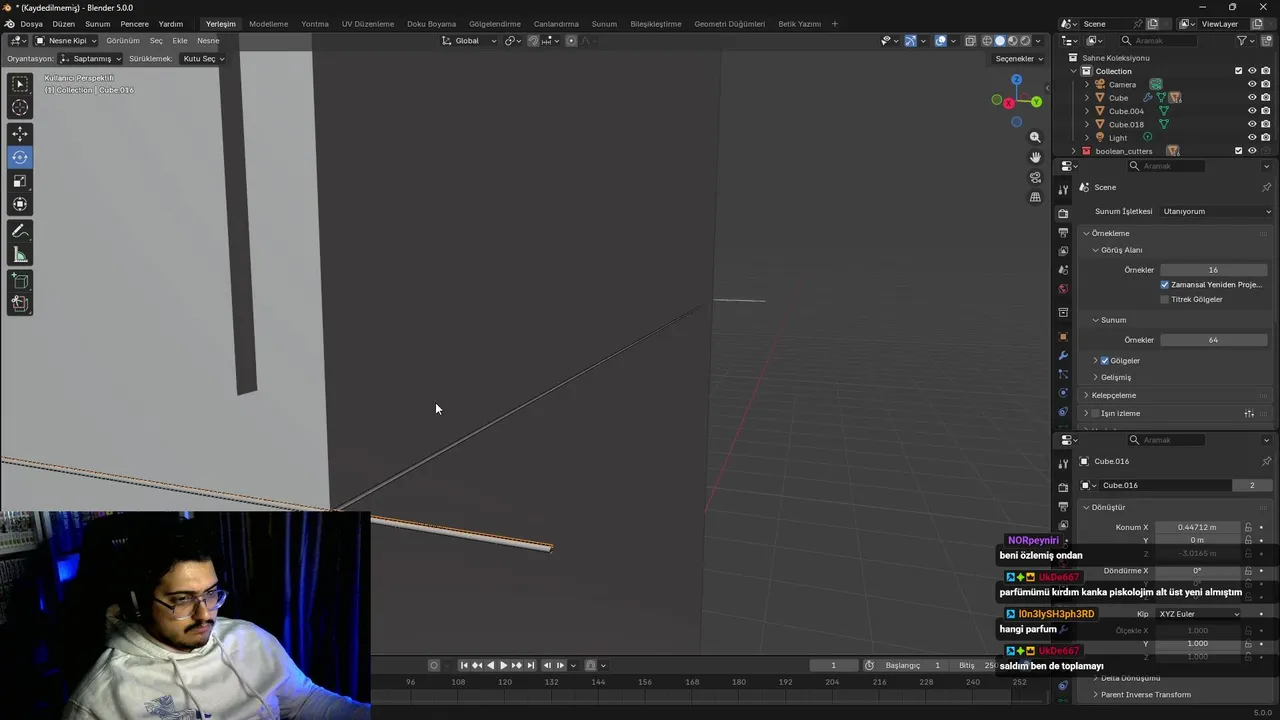Toggle viewport gizmos display
The image size is (1280, 720).
910,41
